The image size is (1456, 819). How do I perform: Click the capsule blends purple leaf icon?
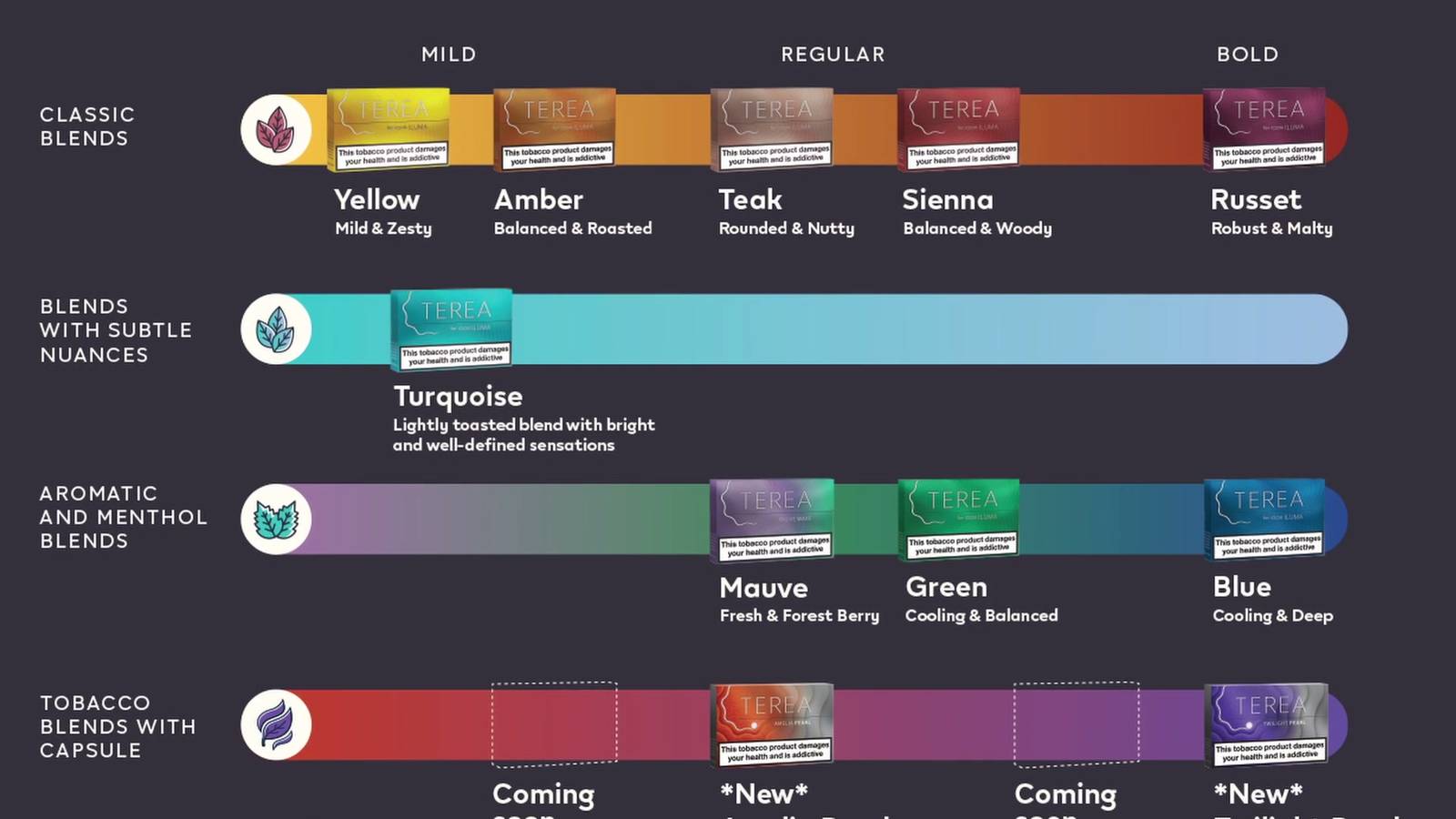(276, 724)
